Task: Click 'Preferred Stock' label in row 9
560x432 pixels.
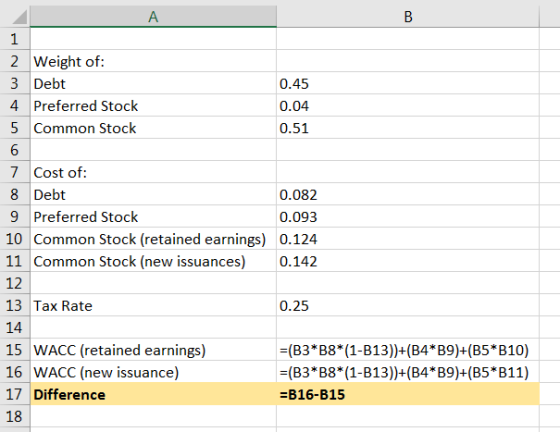Action: [x=86, y=217]
